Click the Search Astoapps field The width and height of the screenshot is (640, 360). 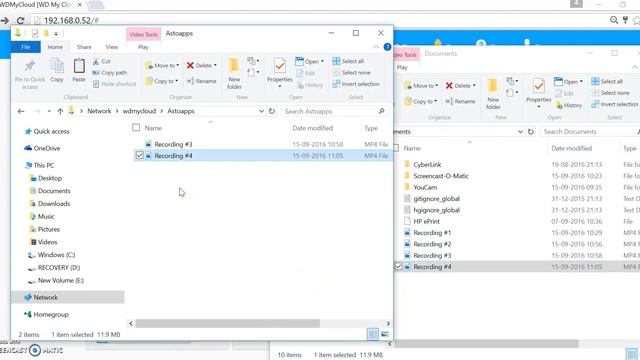(334, 111)
